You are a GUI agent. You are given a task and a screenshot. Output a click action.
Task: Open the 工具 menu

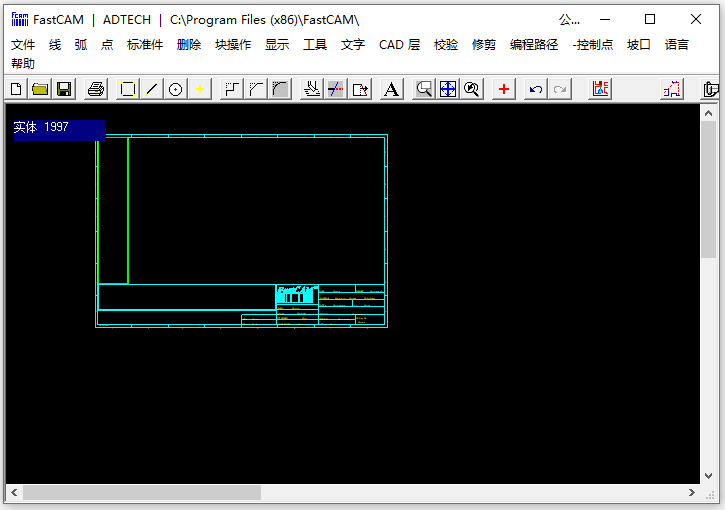pyautogui.click(x=315, y=45)
